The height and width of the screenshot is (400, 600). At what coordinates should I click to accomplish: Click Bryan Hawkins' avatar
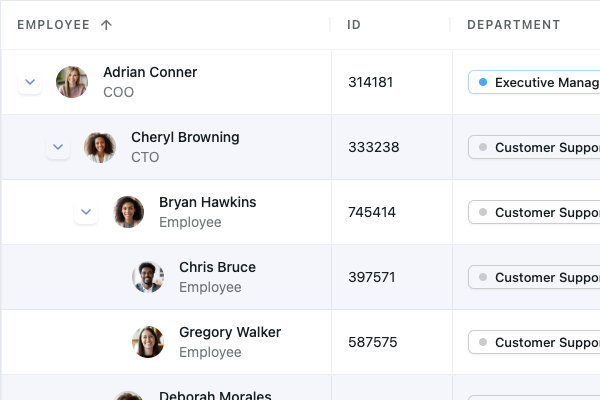tap(128, 212)
